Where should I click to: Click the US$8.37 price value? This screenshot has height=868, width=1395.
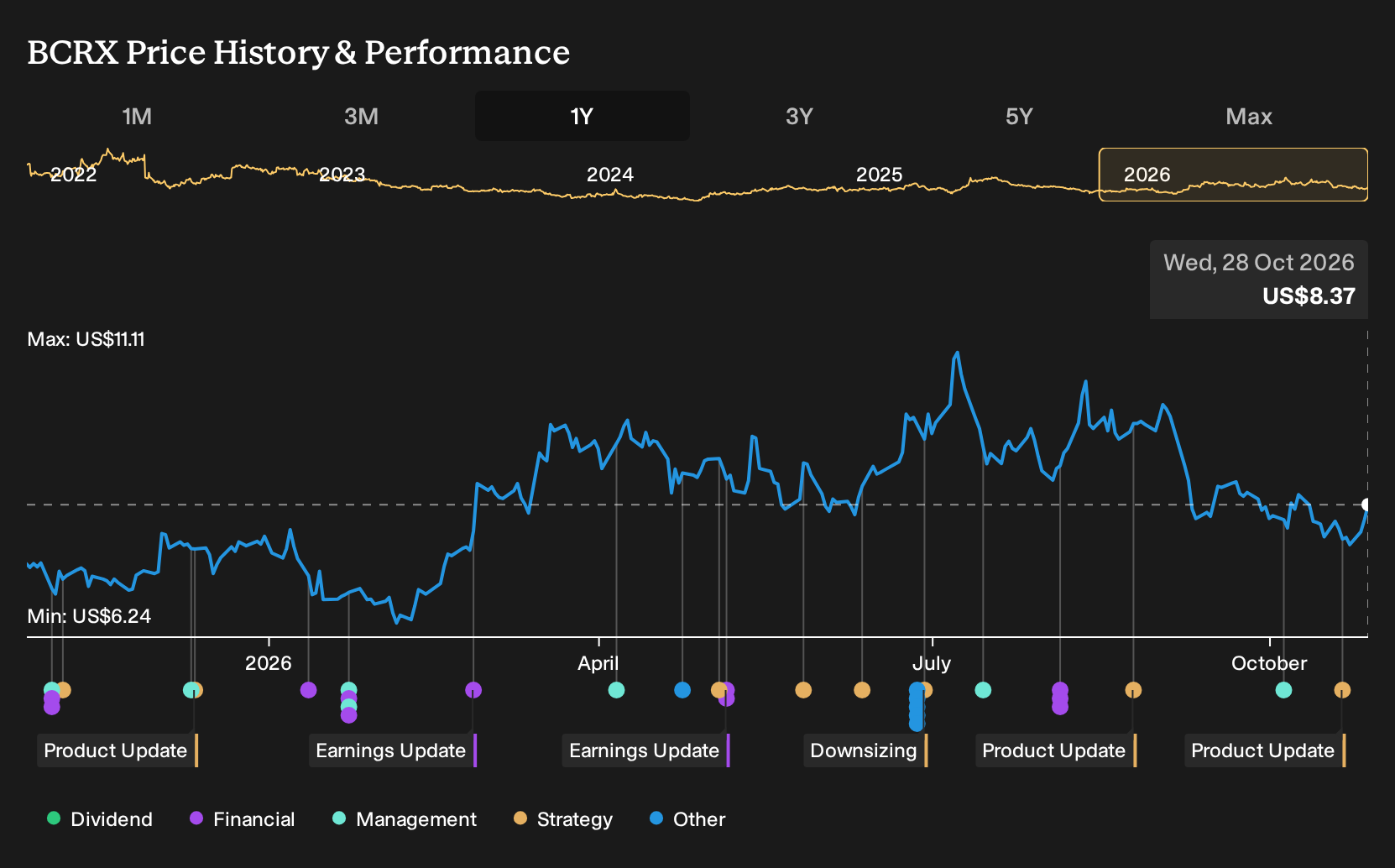(x=1309, y=296)
